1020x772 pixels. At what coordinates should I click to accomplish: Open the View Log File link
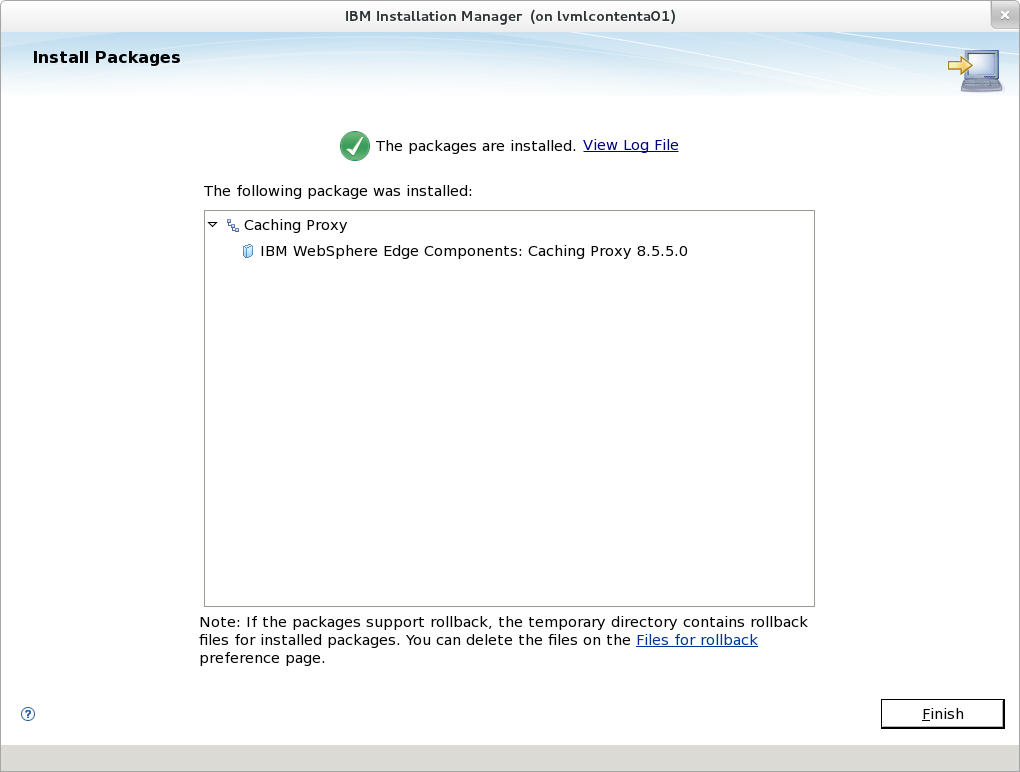pos(630,145)
